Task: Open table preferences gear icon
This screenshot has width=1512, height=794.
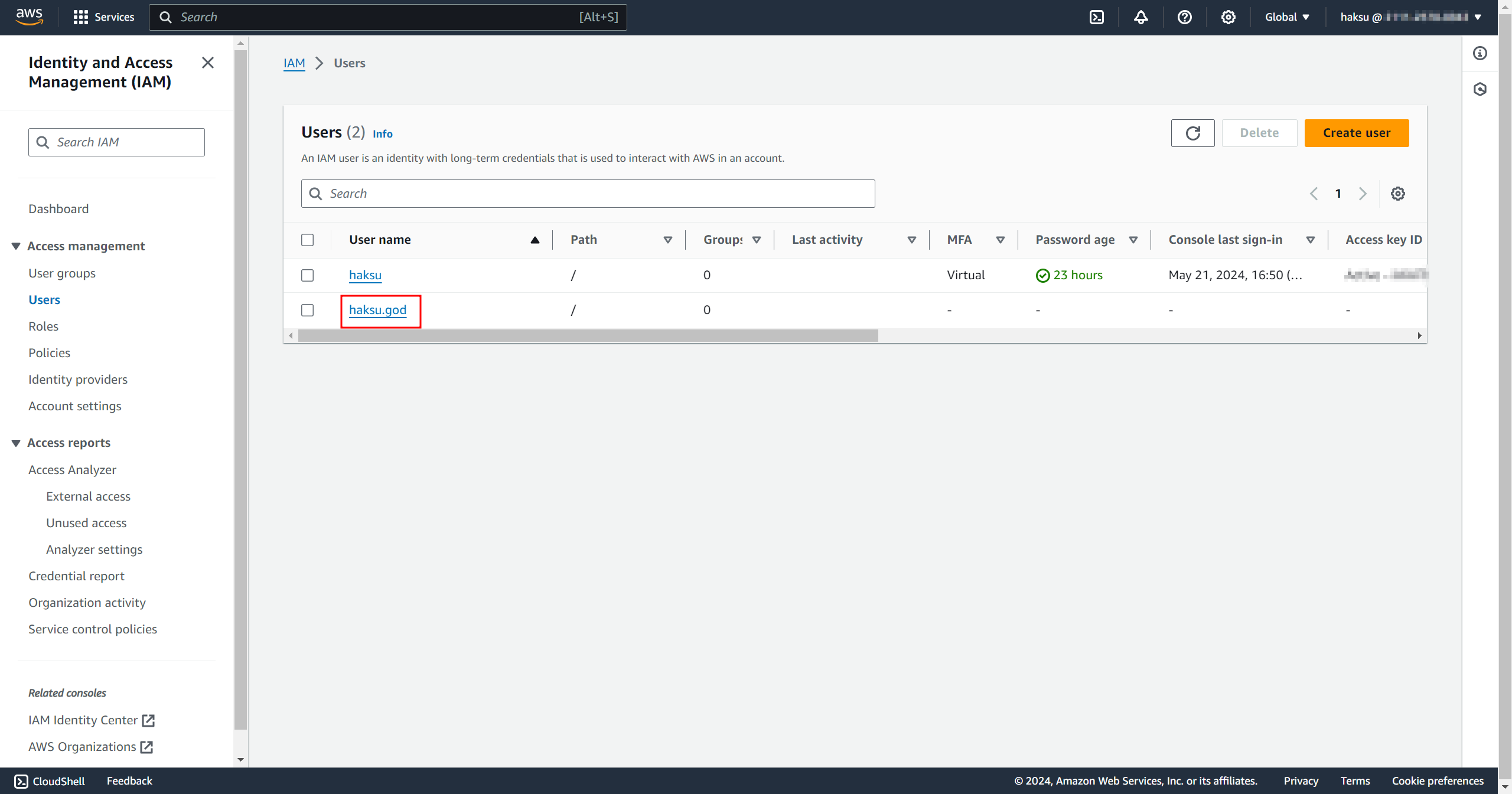Action: [1397, 194]
